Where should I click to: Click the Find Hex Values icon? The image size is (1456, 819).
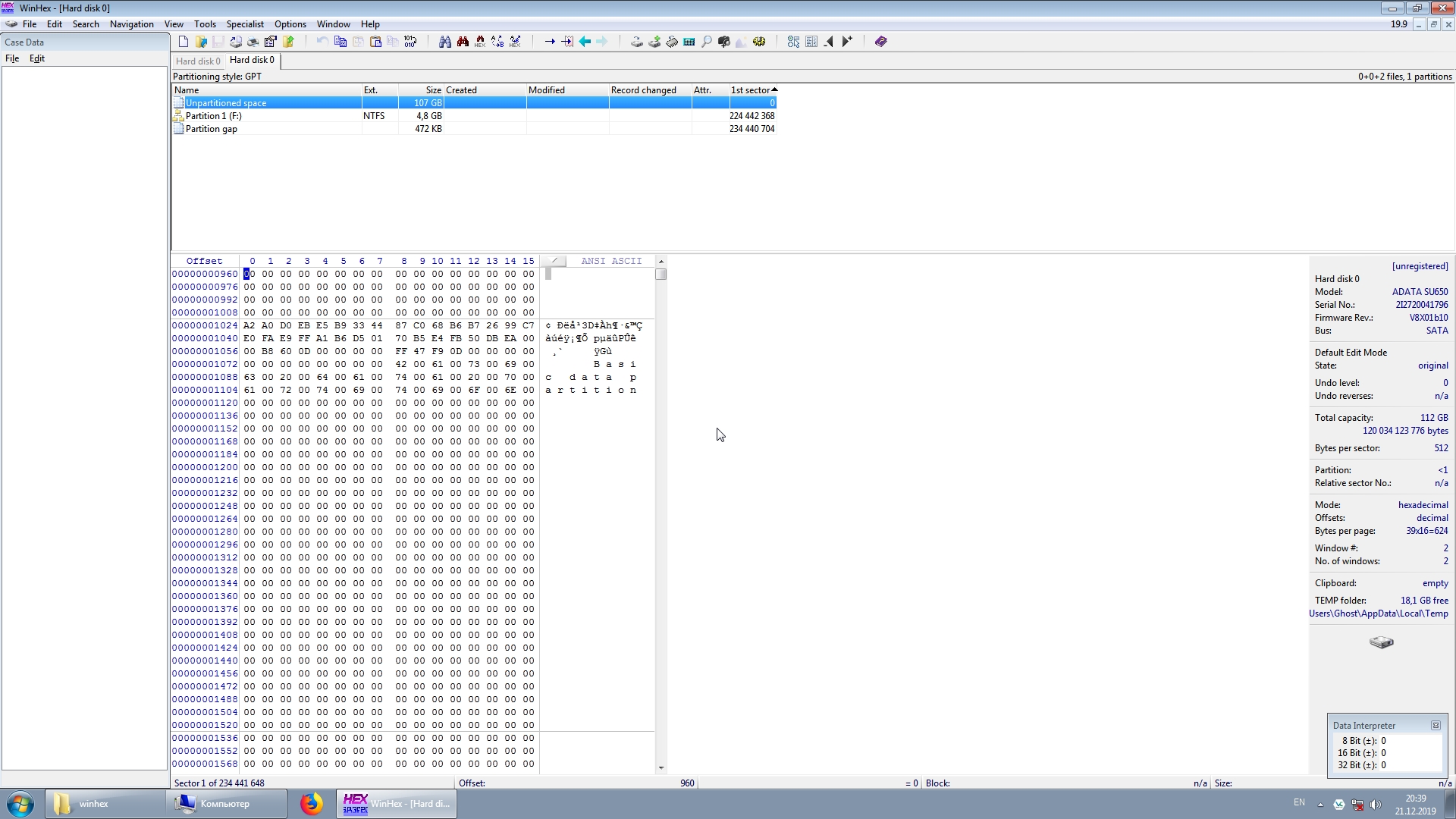(x=480, y=42)
